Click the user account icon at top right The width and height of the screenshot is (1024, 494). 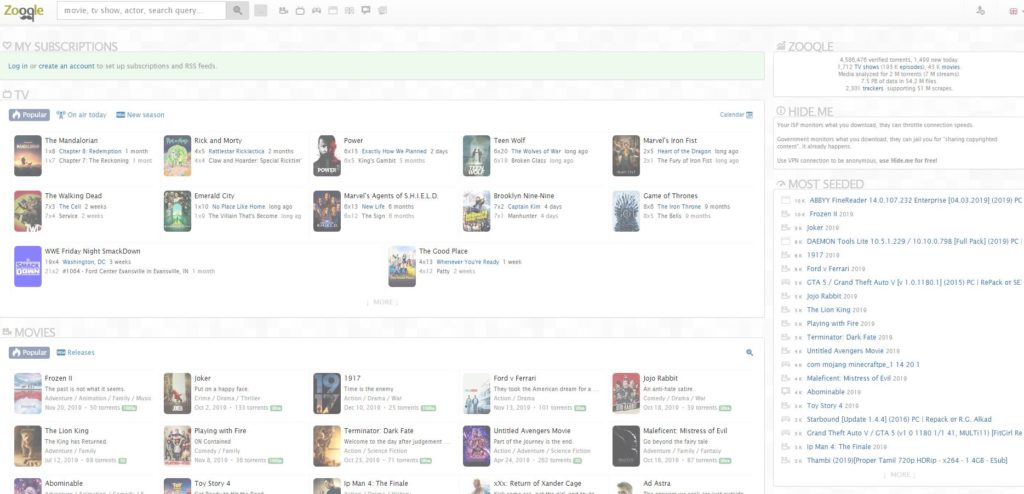pos(980,10)
